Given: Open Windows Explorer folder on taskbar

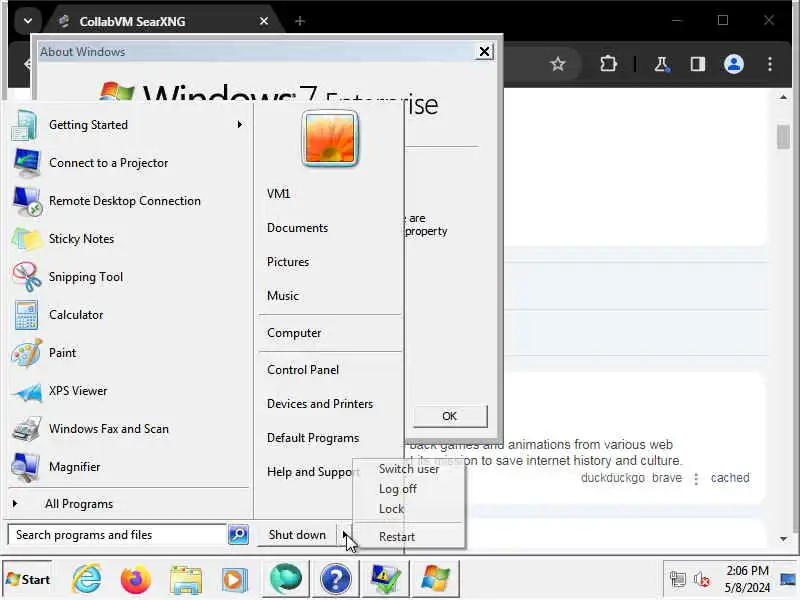Looking at the screenshot, I should [x=186, y=579].
